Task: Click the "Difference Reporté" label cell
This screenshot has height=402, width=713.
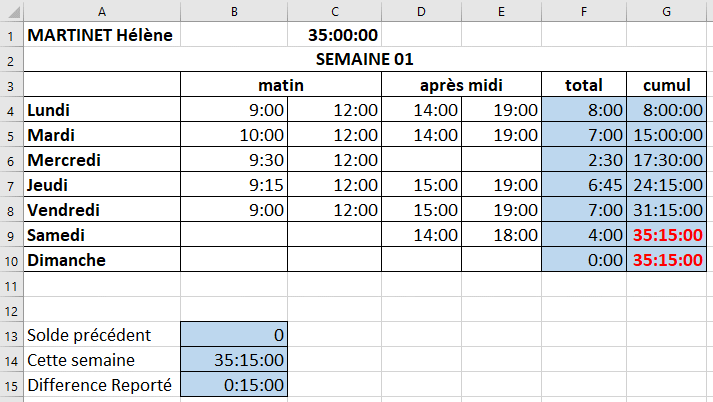Action: [101, 385]
